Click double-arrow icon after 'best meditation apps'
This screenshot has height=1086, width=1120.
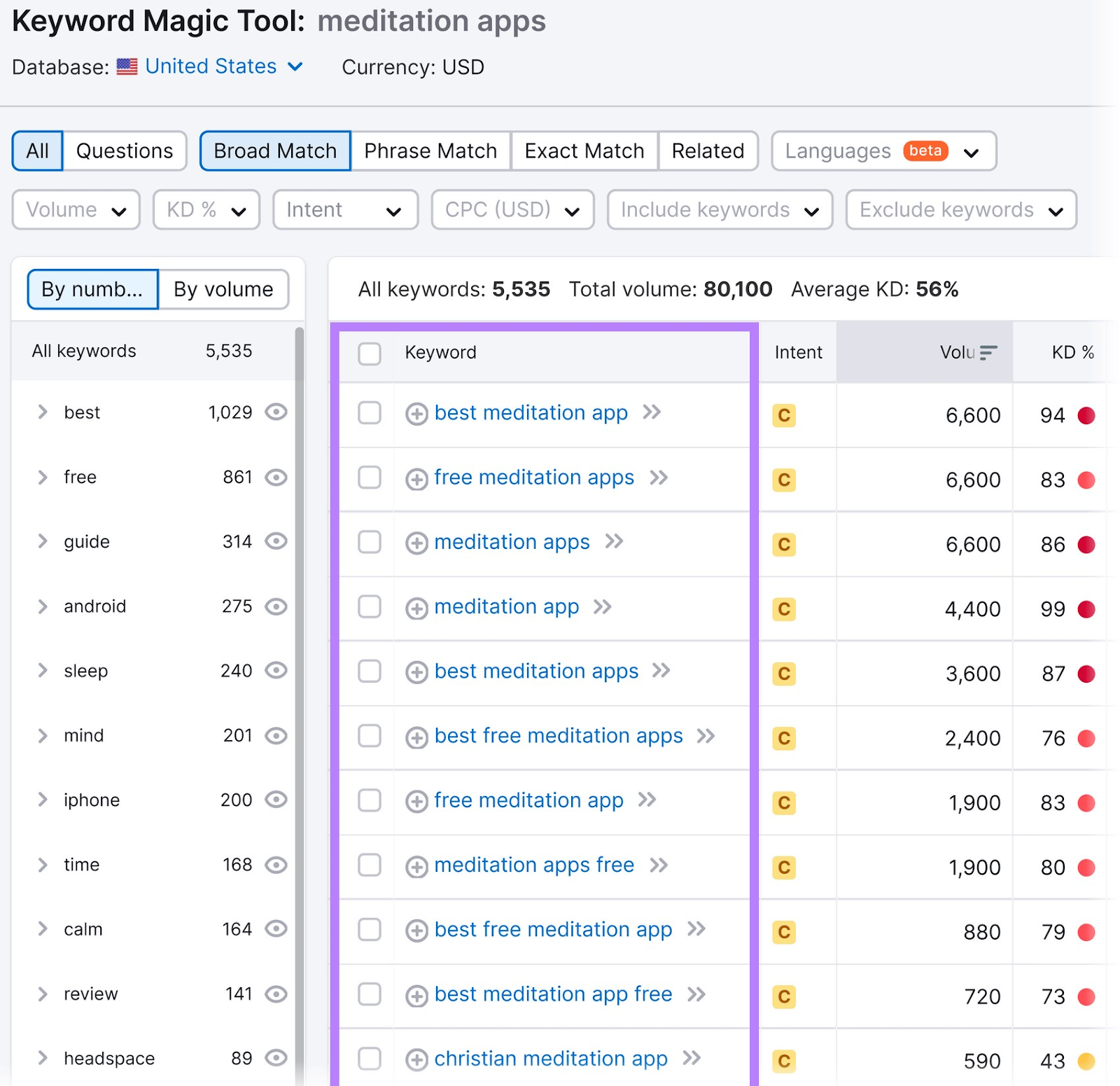tap(661, 671)
